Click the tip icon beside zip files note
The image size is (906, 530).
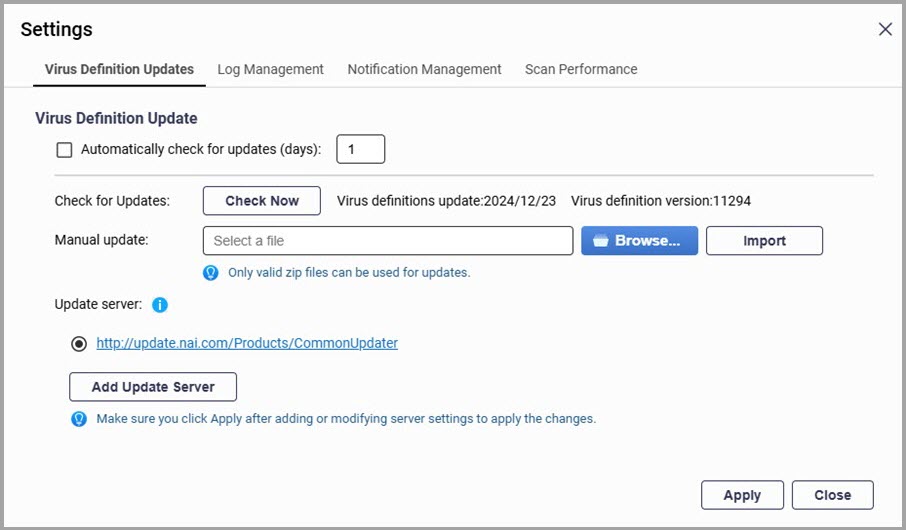[x=211, y=272]
